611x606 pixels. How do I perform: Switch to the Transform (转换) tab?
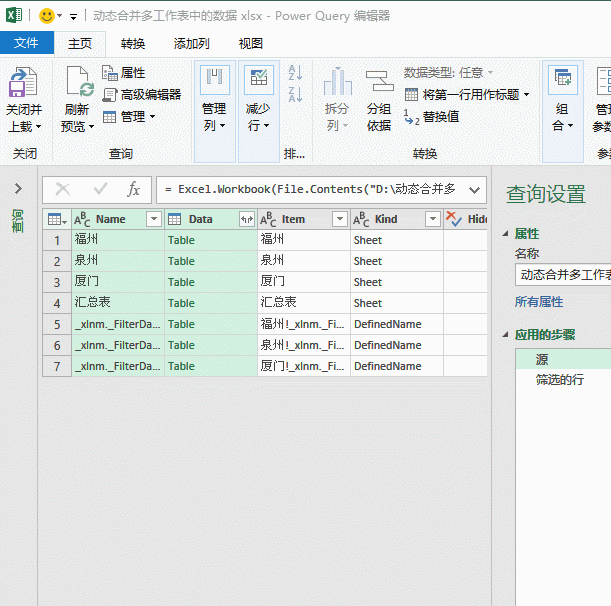tap(133, 44)
